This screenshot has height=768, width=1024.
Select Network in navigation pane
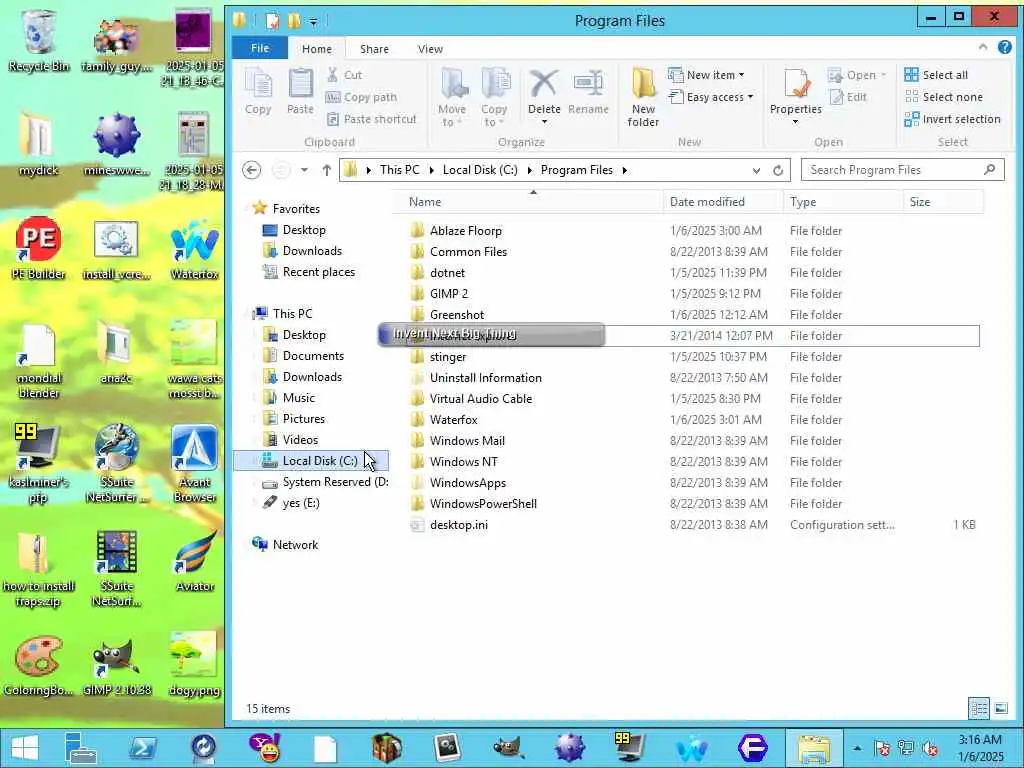point(295,545)
